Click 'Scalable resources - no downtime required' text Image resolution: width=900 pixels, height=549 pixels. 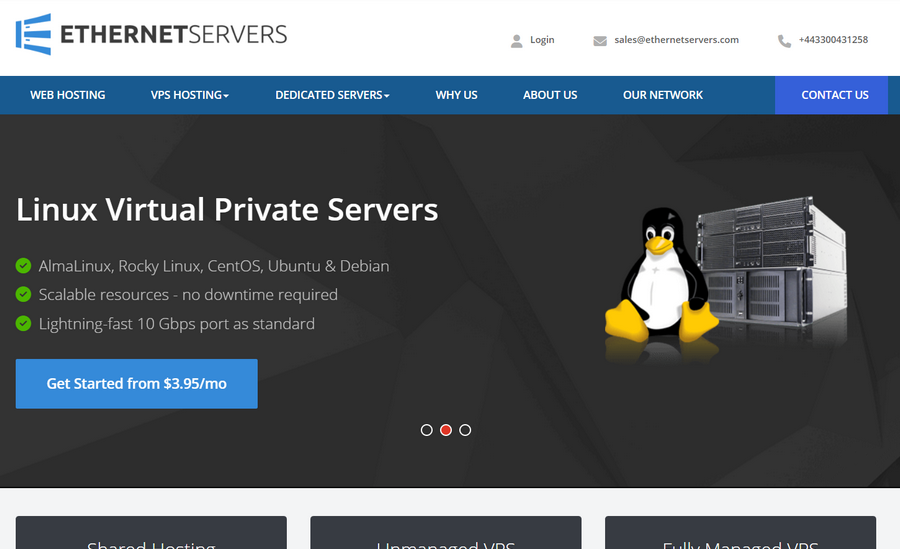[x=188, y=295]
